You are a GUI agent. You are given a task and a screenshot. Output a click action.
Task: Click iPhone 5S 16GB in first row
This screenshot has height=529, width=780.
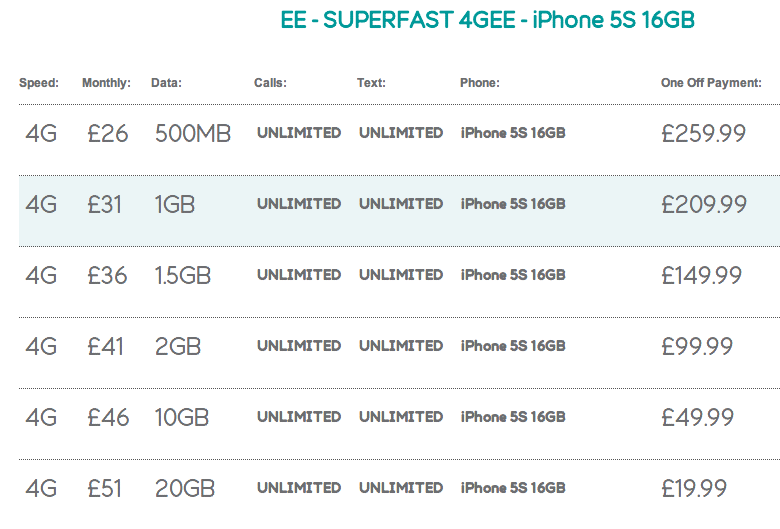(513, 133)
